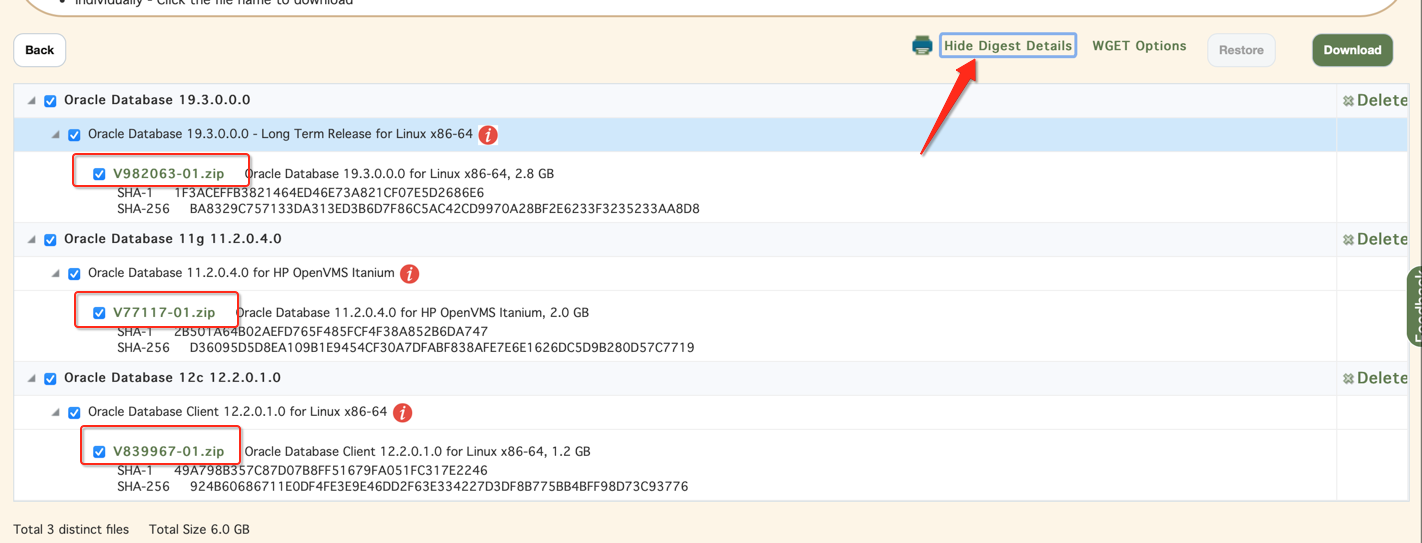Click 'Oracle Database 11.2.0.4.0 for HP OpenVMS Itanium, 2.0 GB'

[x=412, y=313]
